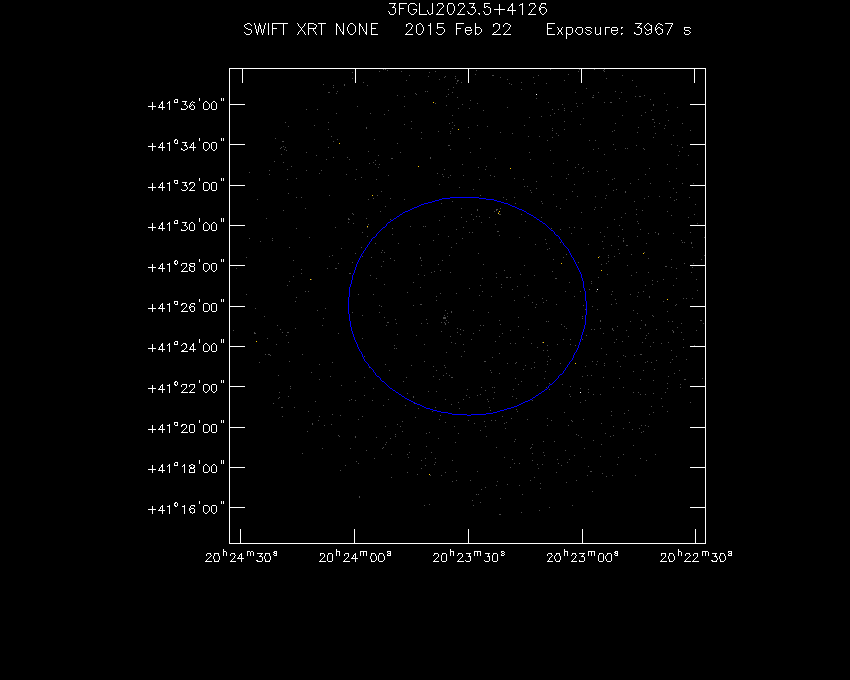Click the SWIFT XRT NONE label
850x680 pixels.
(x=311, y=29)
